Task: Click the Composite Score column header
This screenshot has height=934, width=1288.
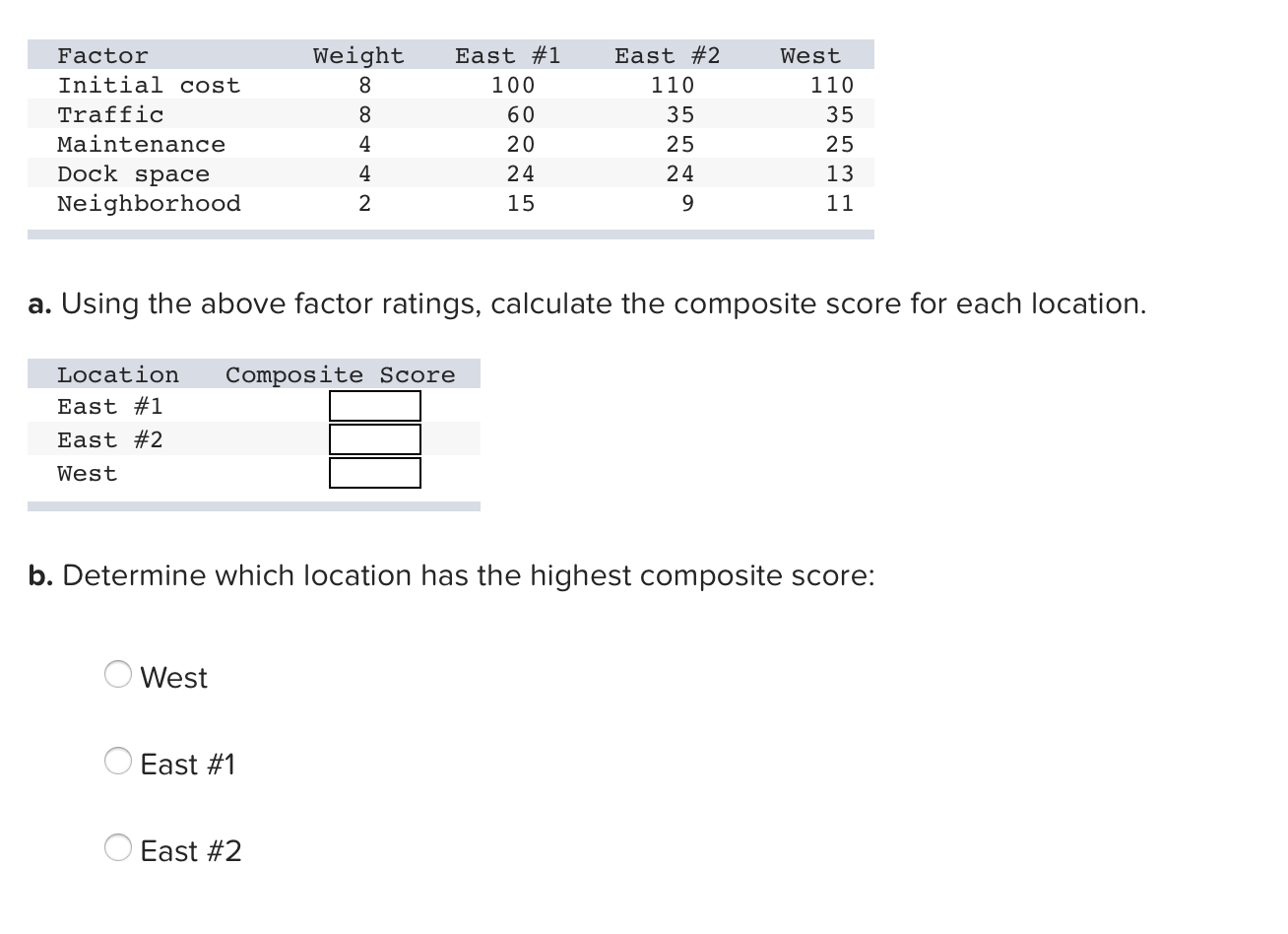Action: [342, 374]
